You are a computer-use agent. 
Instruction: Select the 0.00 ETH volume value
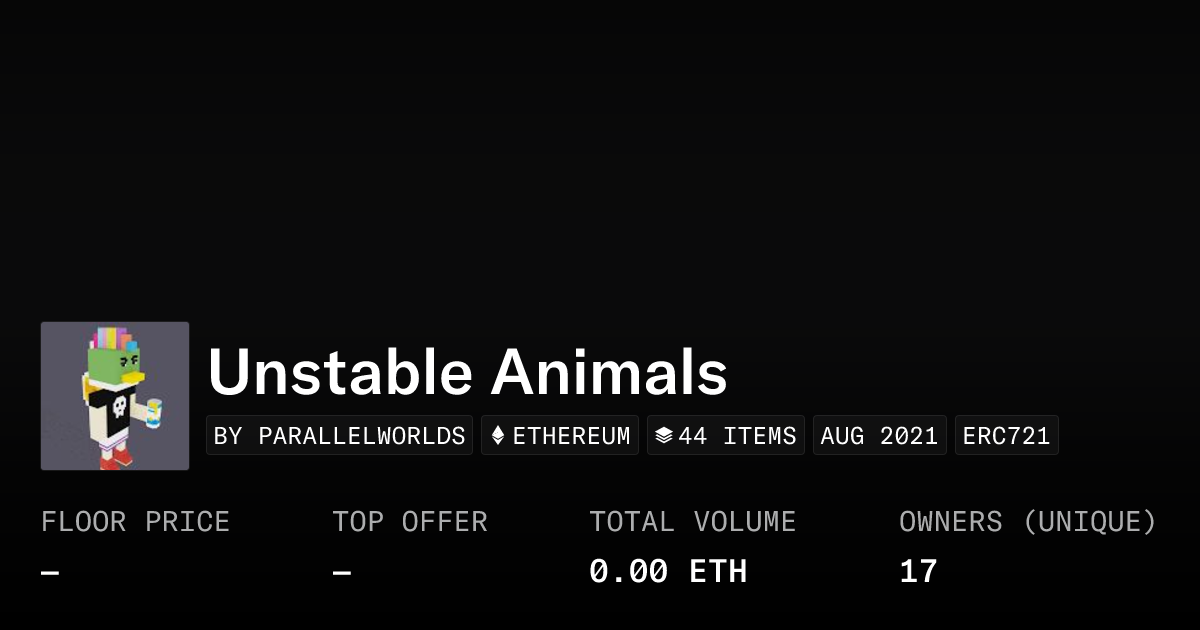(x=667, y=572)
